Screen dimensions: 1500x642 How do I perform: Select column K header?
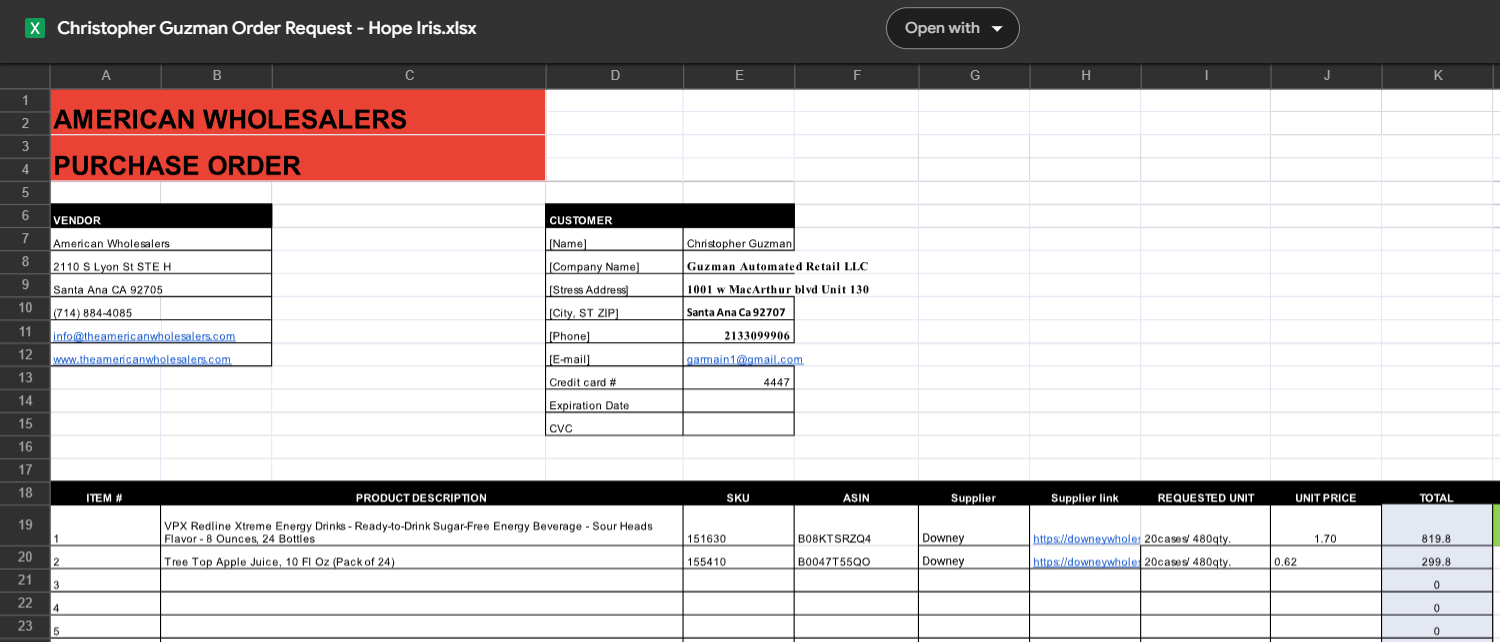(1437, 75)
